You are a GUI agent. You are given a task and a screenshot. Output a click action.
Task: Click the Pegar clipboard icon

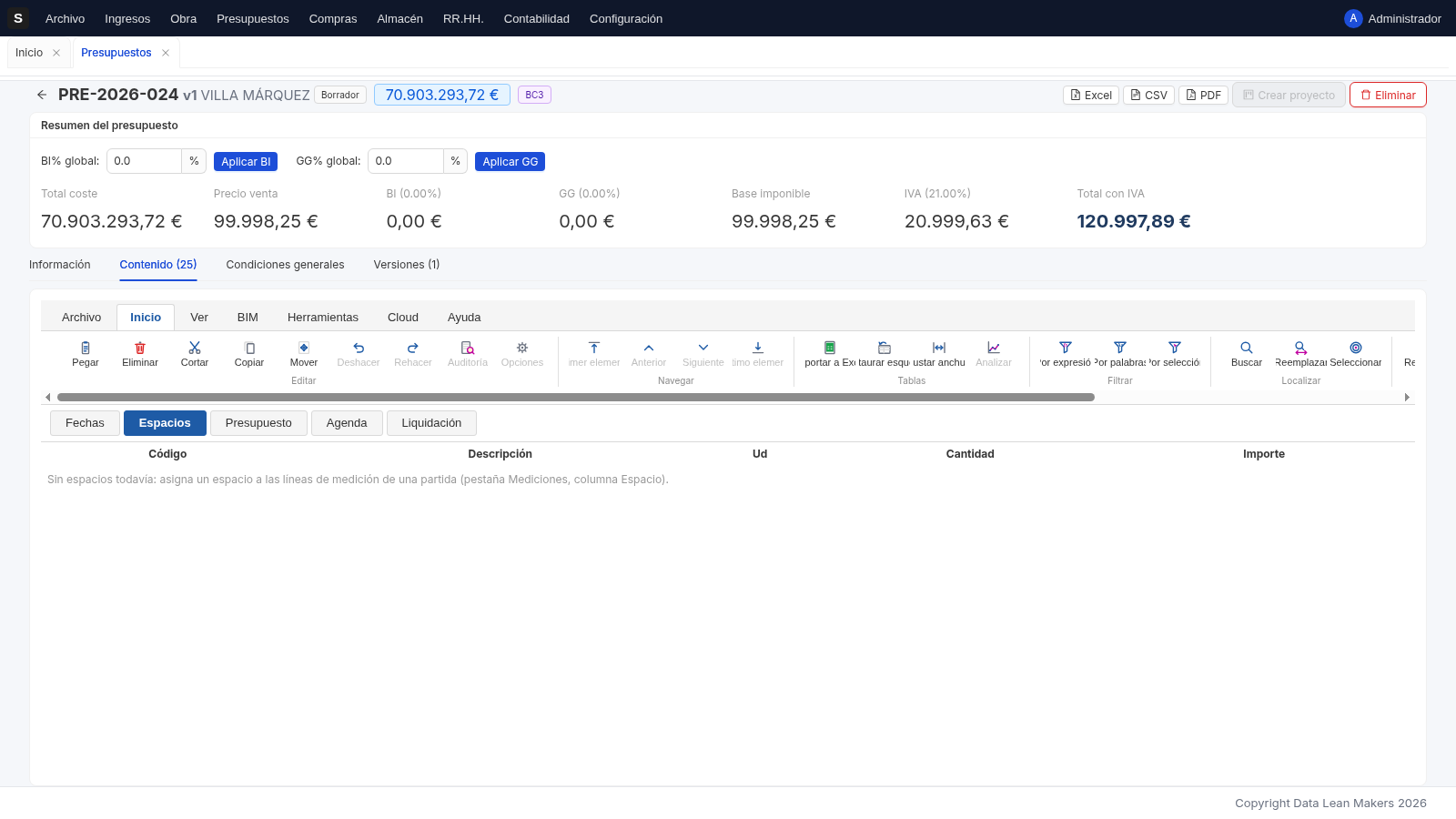[86, 348]
